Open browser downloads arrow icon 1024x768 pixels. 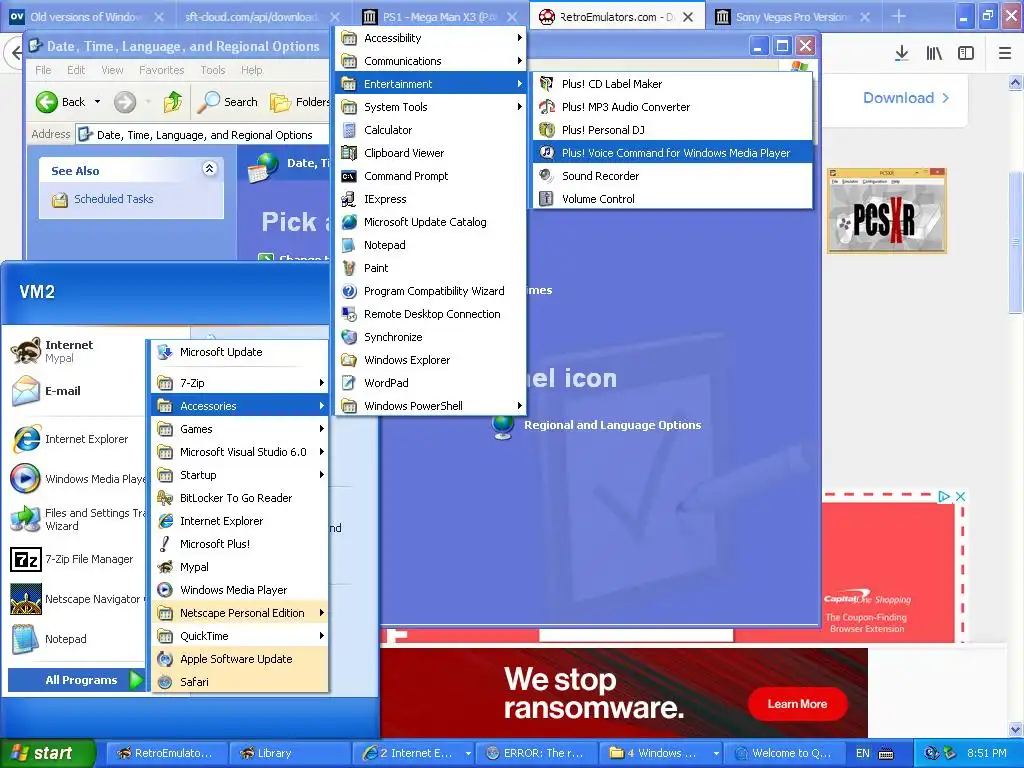(x=901, y=54)
